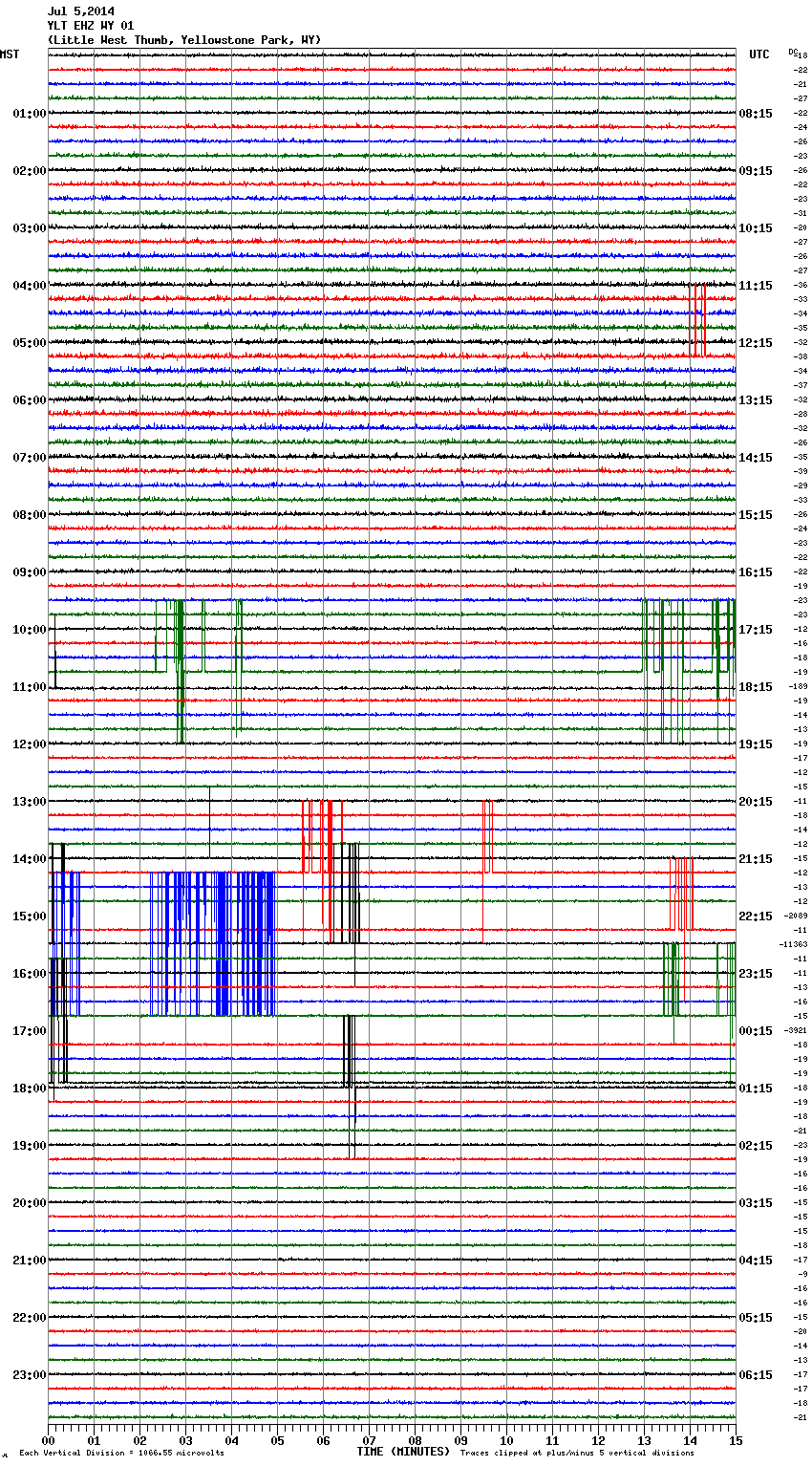Click the UTC time label "23:15"
The image size is (812, 1466).
point(756,974)
